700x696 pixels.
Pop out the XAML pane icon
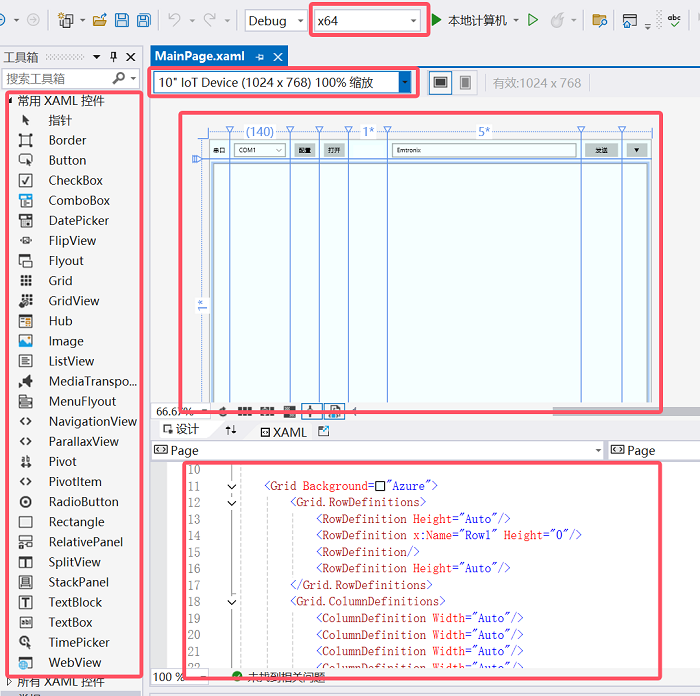click(323, 431)
